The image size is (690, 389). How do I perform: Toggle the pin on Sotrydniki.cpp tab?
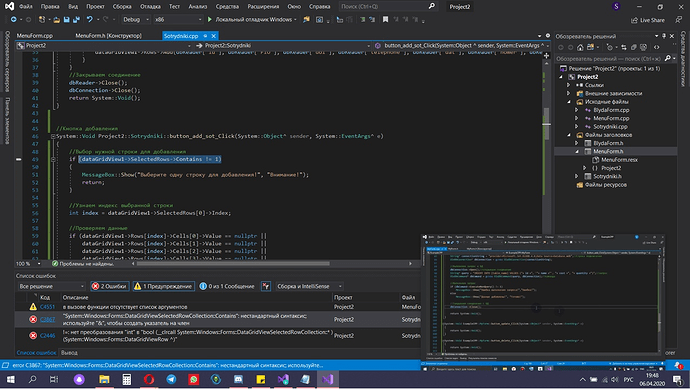(205, 36)
